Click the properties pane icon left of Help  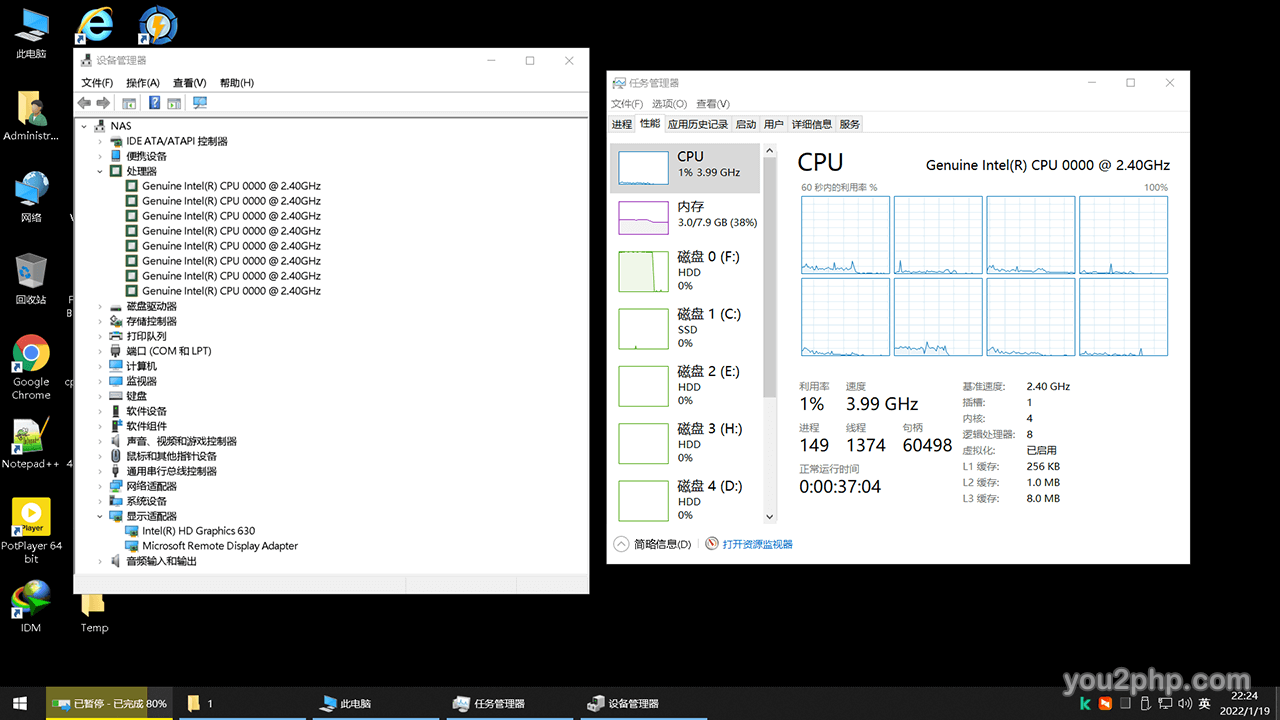point(129,103)
